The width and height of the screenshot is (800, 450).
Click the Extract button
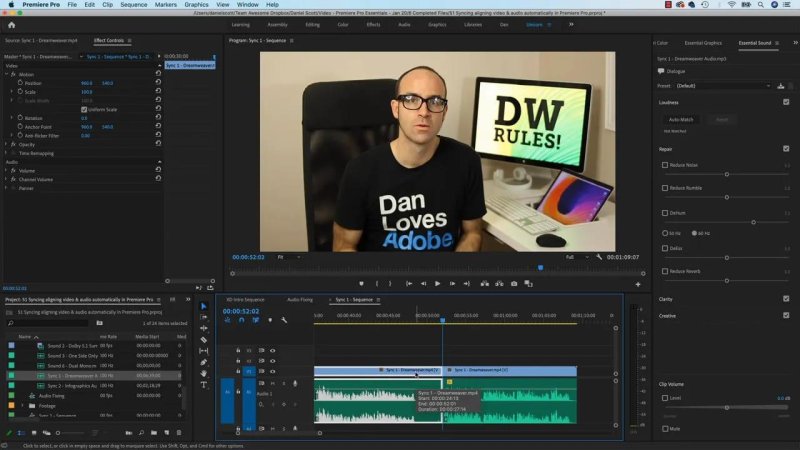tap(499, 284)
